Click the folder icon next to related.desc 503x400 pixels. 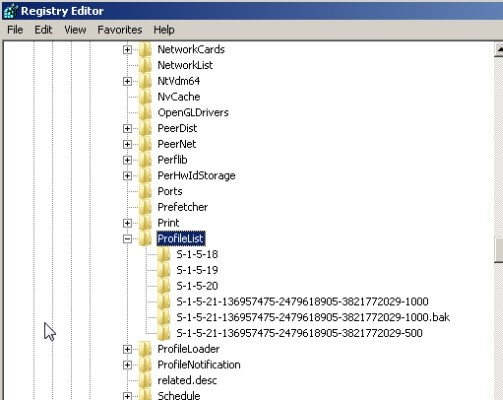(x=145, y=380)
